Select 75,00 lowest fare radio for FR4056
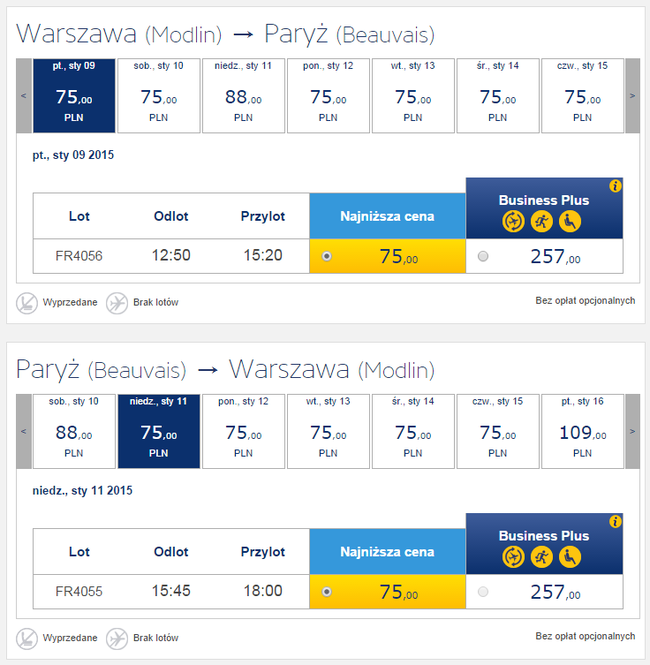The width and height of the screenshot is (650, 665). [x=327, y=257]
